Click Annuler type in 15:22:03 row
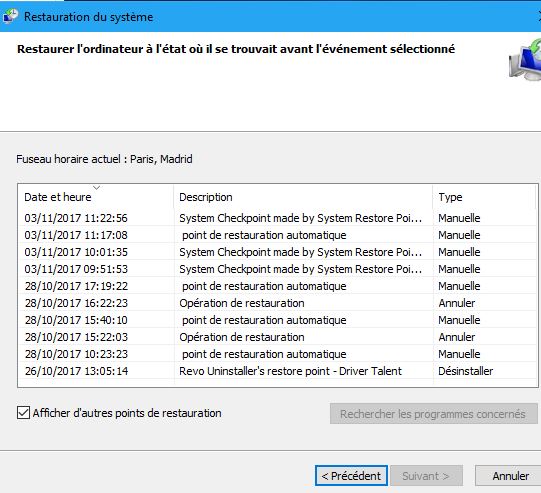Image resolution: width=541 pixels, height=493 pixels. [456, 337]
